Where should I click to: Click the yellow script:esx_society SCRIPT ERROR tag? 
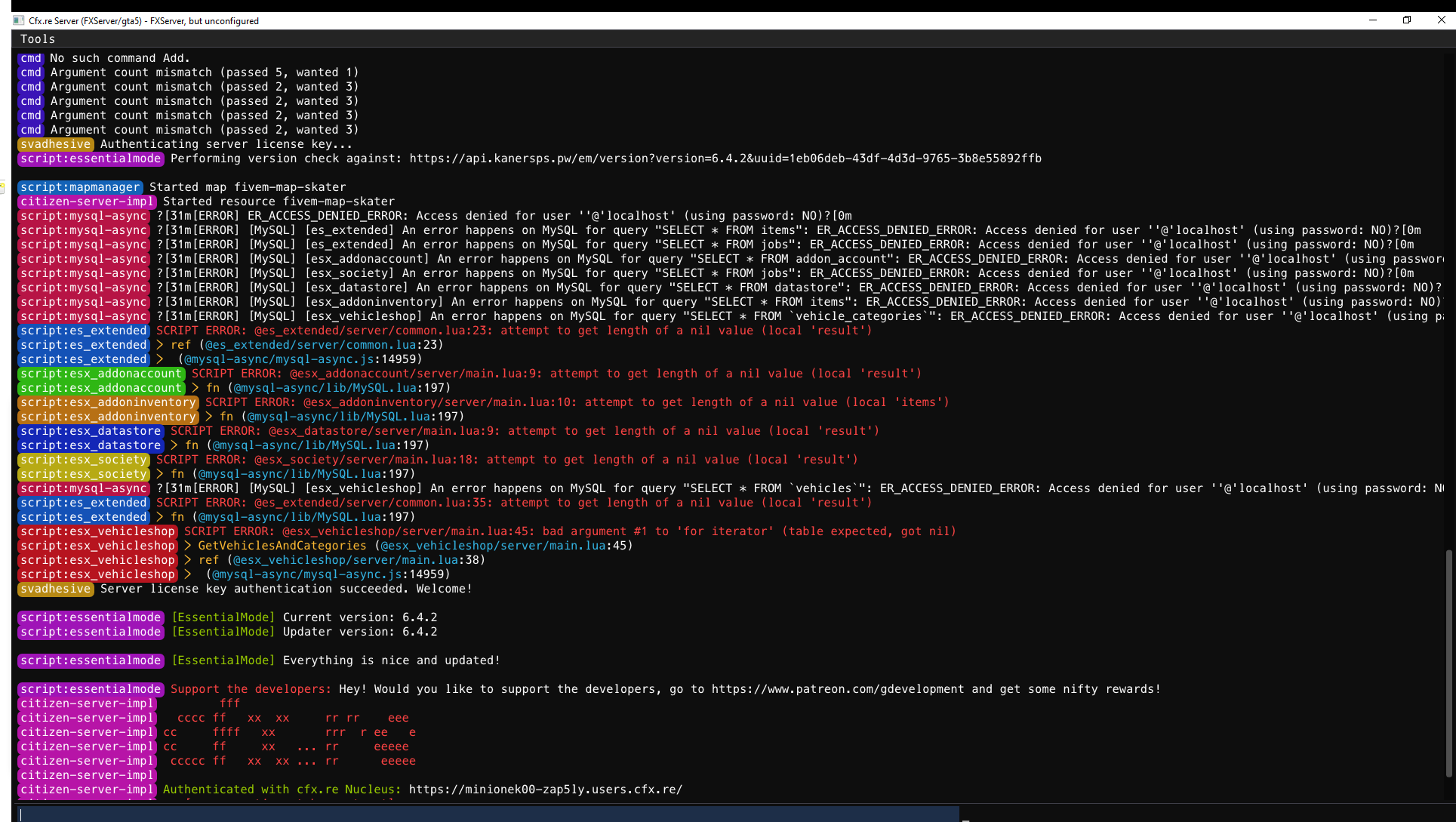[x=84, y=460]
